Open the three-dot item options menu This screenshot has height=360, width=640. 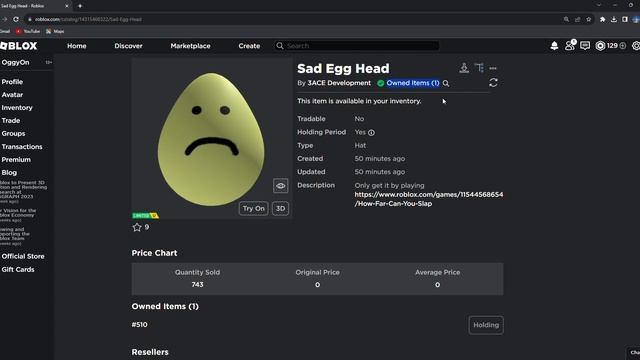coord(493,68)
